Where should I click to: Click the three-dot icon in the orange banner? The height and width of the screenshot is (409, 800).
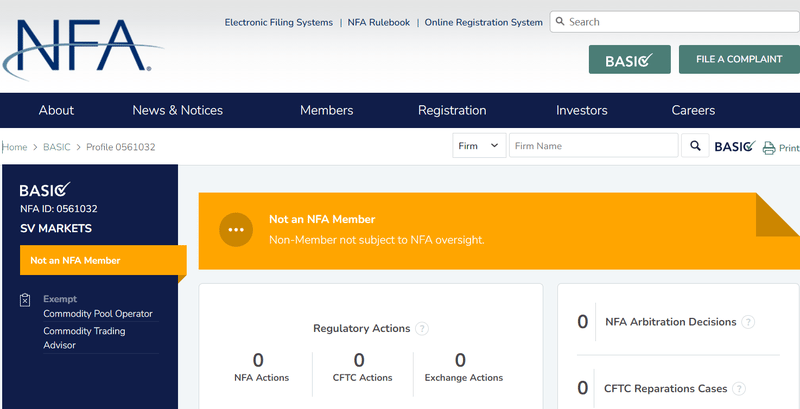click(236, 229)
